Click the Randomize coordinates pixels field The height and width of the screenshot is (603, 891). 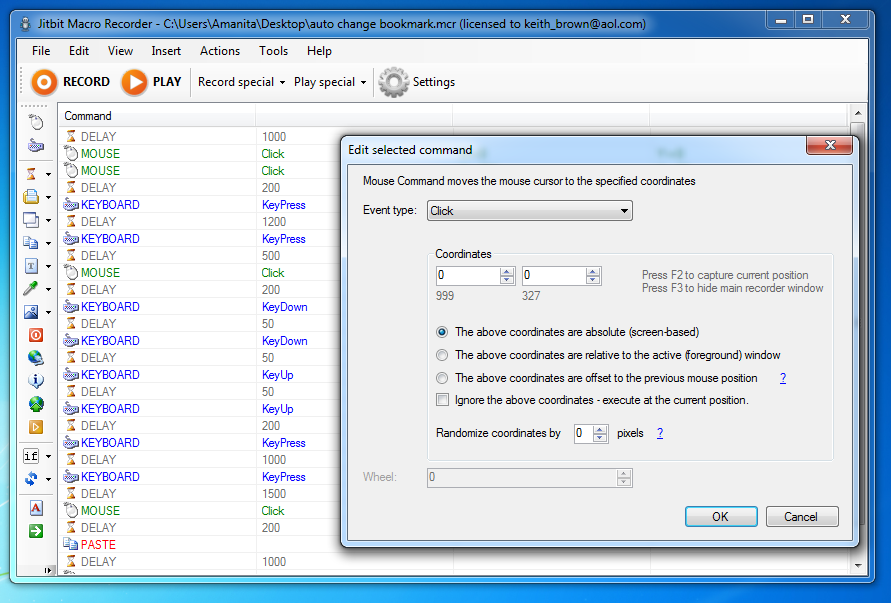click(x=584, y=434)
